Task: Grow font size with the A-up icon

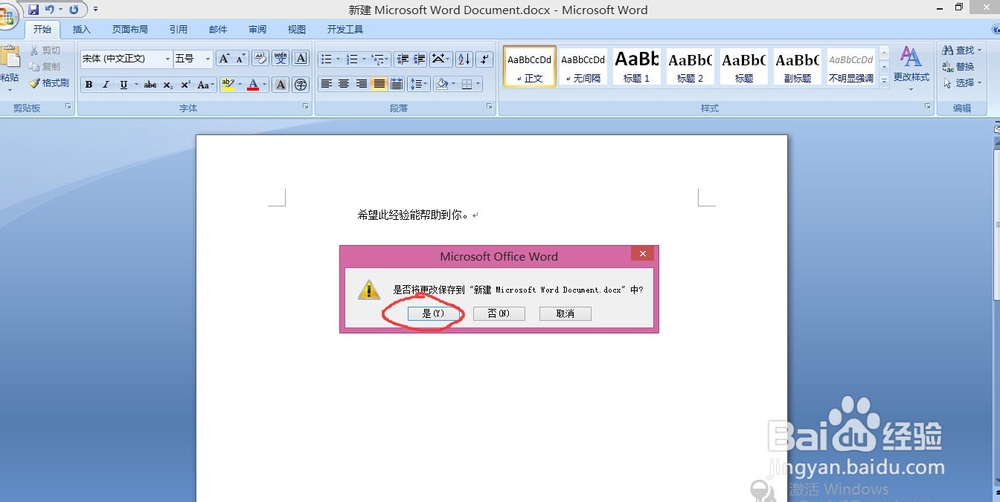Action: click(224, 59)
